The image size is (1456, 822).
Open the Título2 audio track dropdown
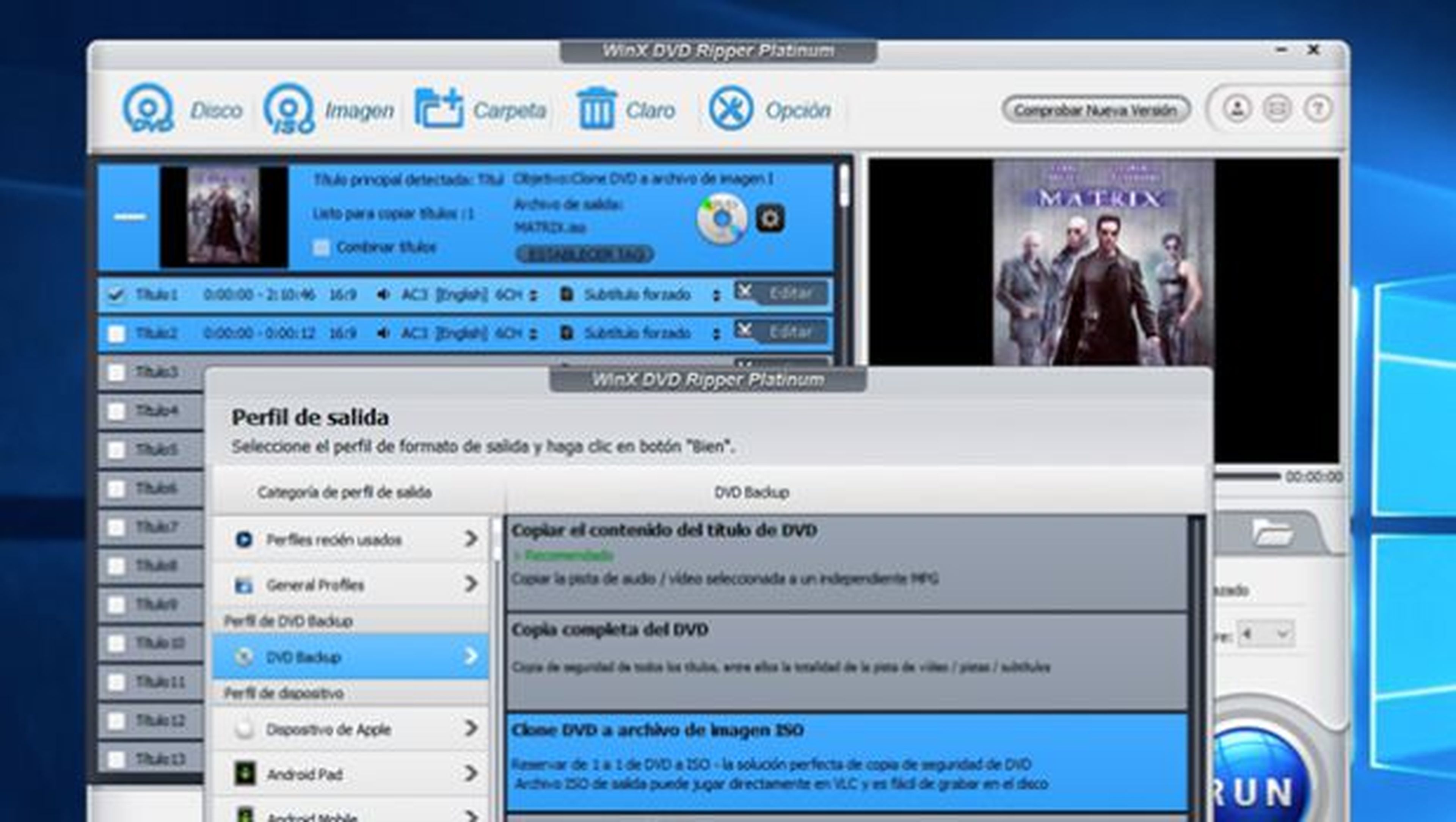click(533, 334)
